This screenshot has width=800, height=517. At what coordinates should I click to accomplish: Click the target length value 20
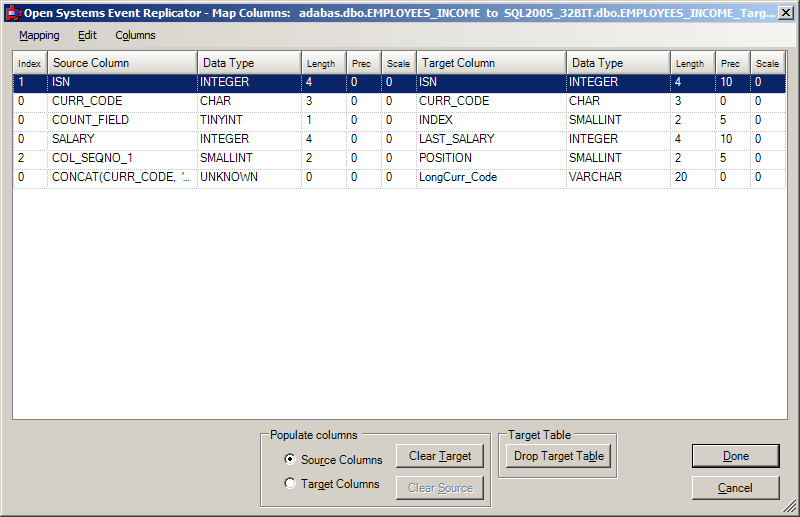693,177
